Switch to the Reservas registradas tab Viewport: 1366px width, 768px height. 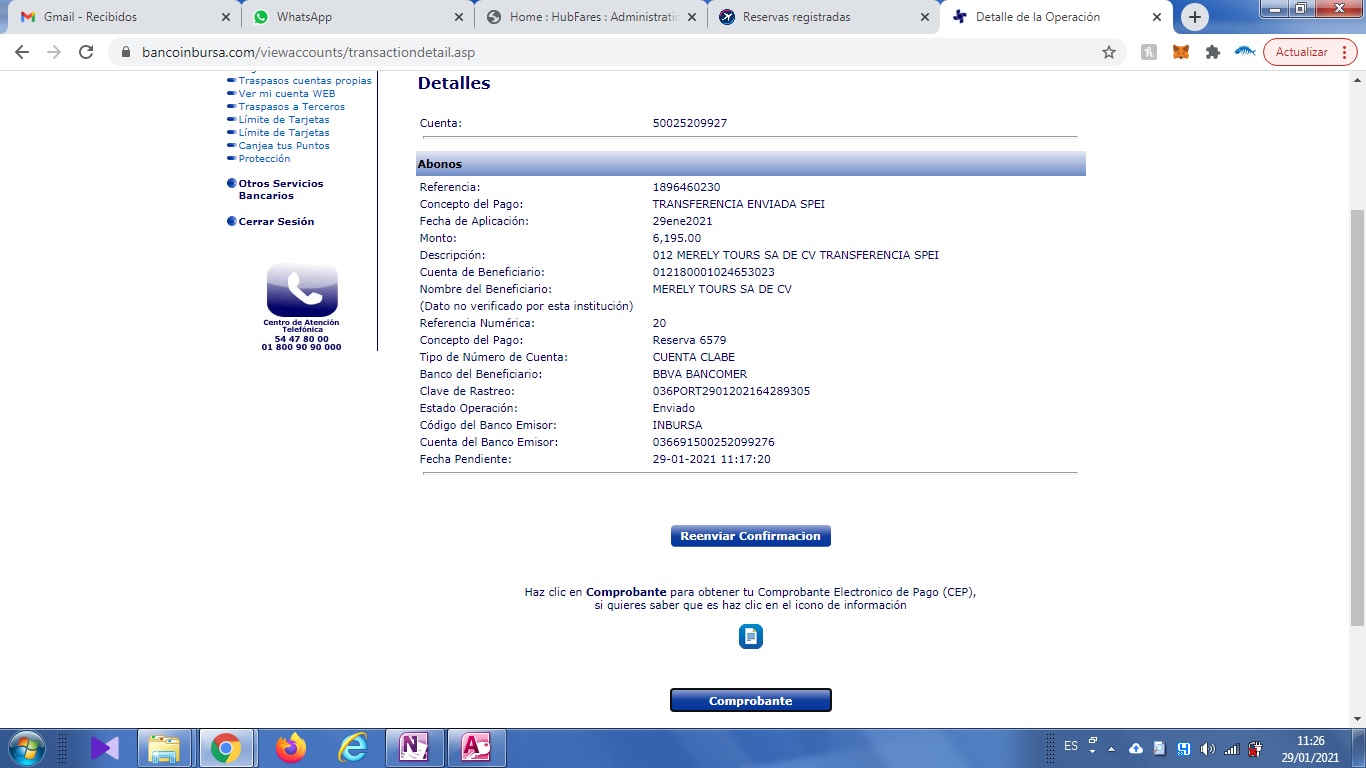coord(823,17)
